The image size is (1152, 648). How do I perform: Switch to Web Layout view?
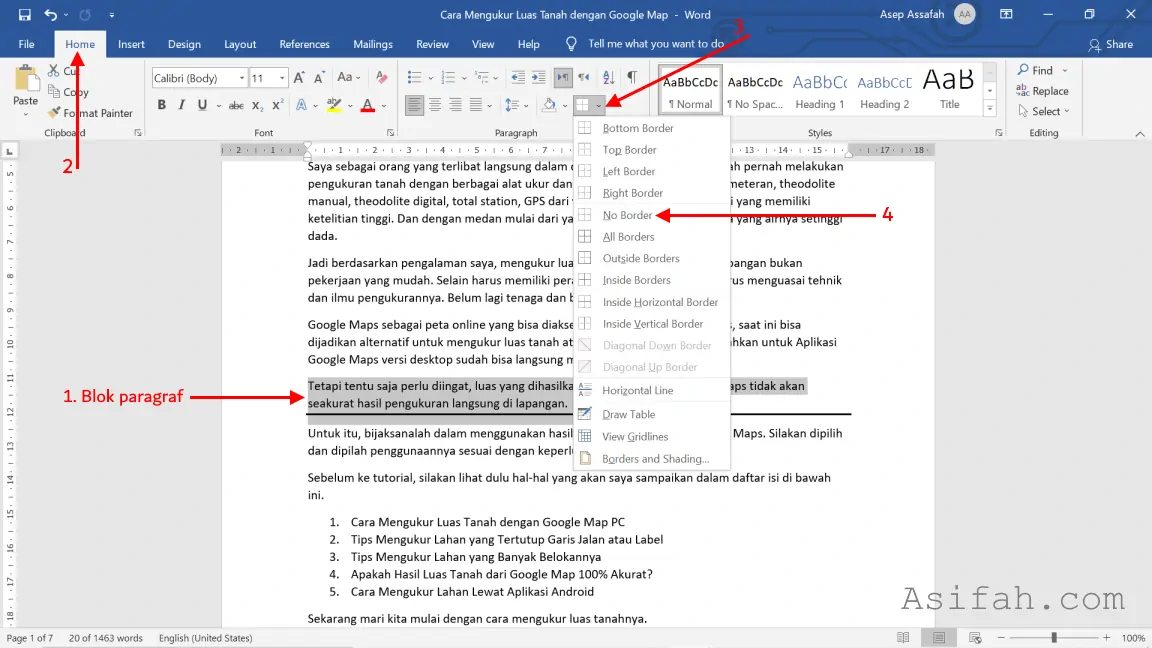(975, 638)
